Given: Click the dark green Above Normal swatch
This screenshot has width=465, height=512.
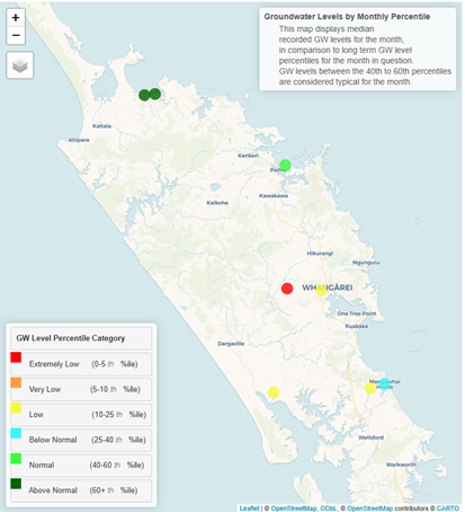Looking at the screenshot, I should click(x=16, y=484).
